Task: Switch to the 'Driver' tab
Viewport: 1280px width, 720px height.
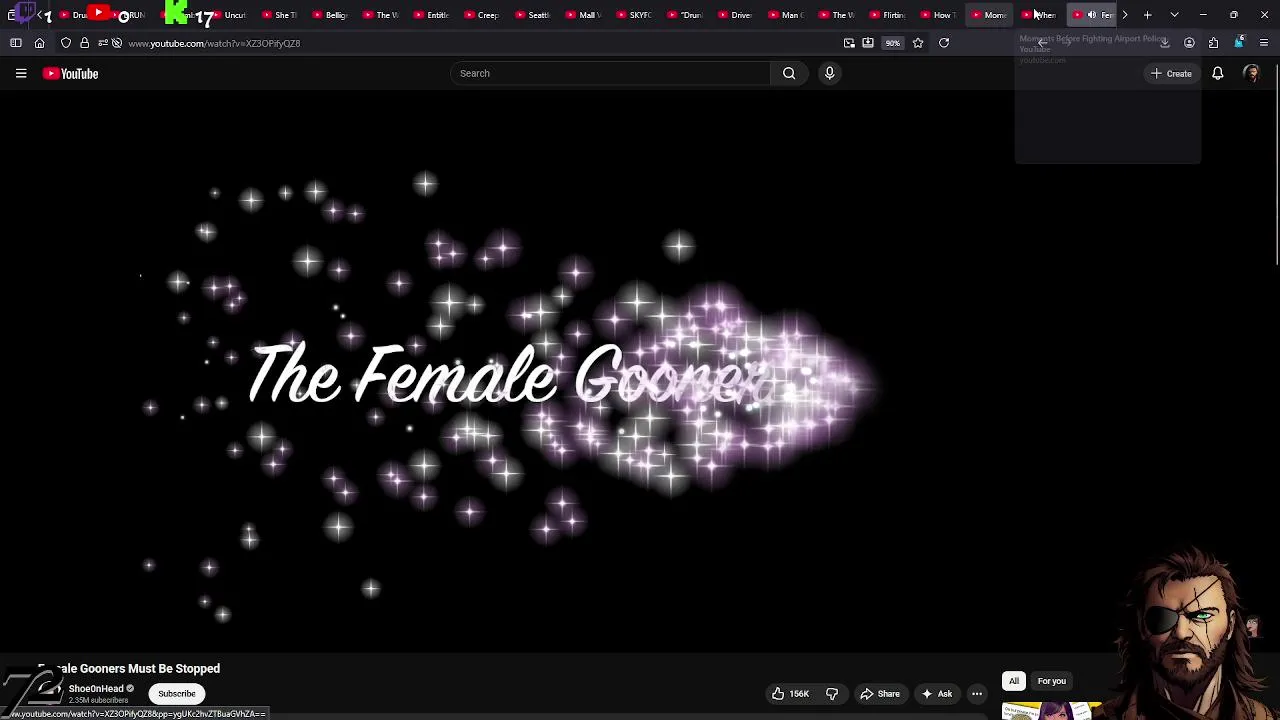Action: click(x=737, y=15)
